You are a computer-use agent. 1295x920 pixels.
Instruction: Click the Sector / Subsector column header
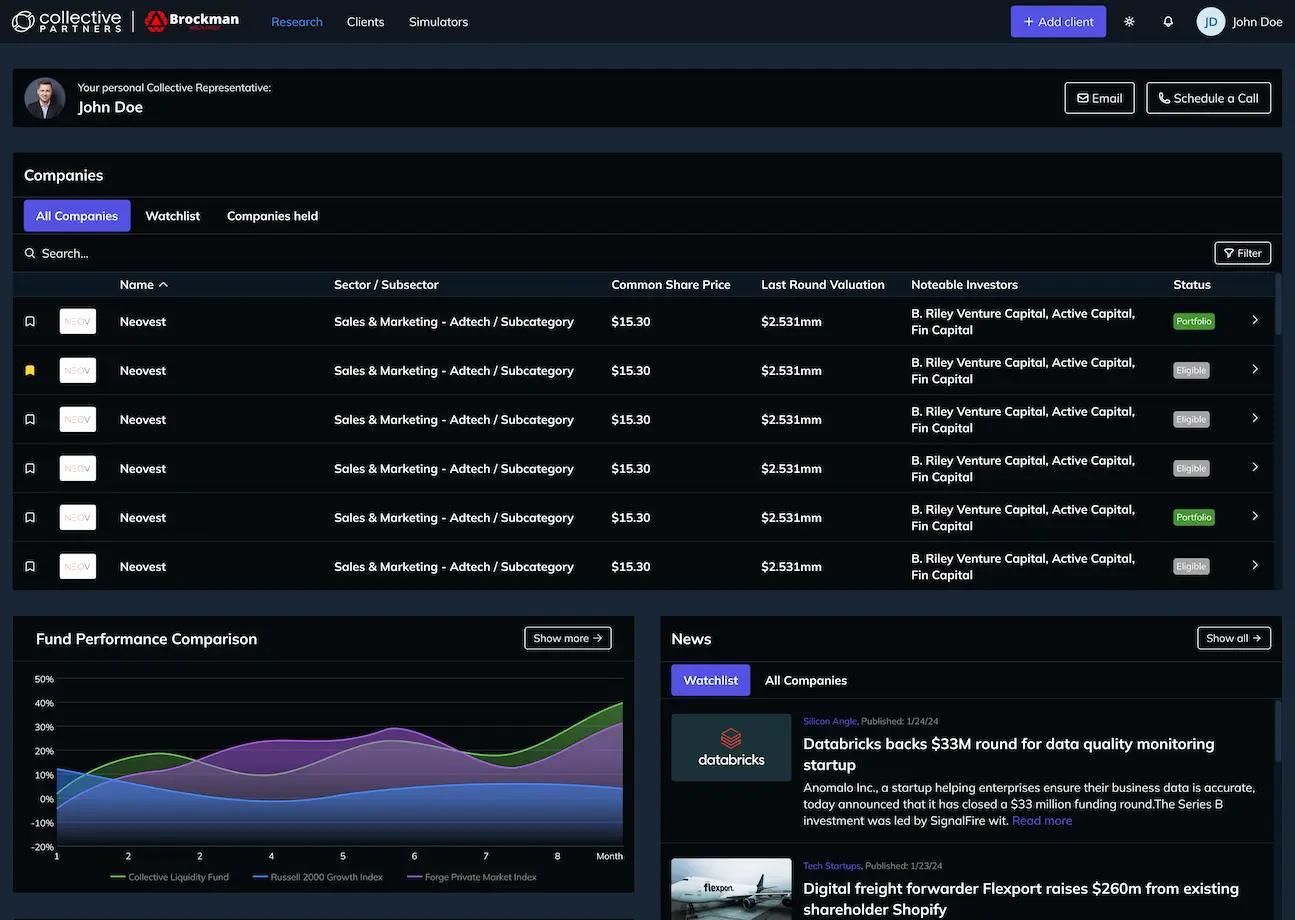click(x=386, y=285)
